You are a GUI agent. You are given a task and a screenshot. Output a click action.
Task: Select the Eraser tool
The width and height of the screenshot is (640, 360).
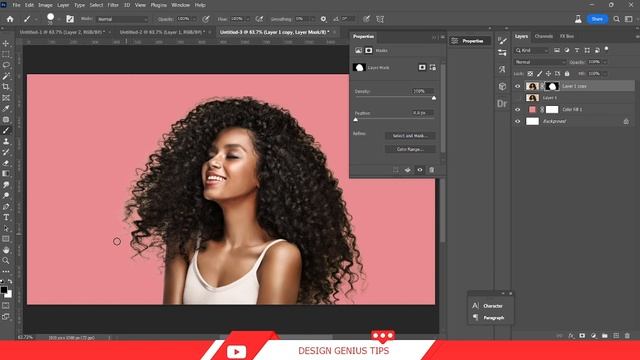point(6,163)
